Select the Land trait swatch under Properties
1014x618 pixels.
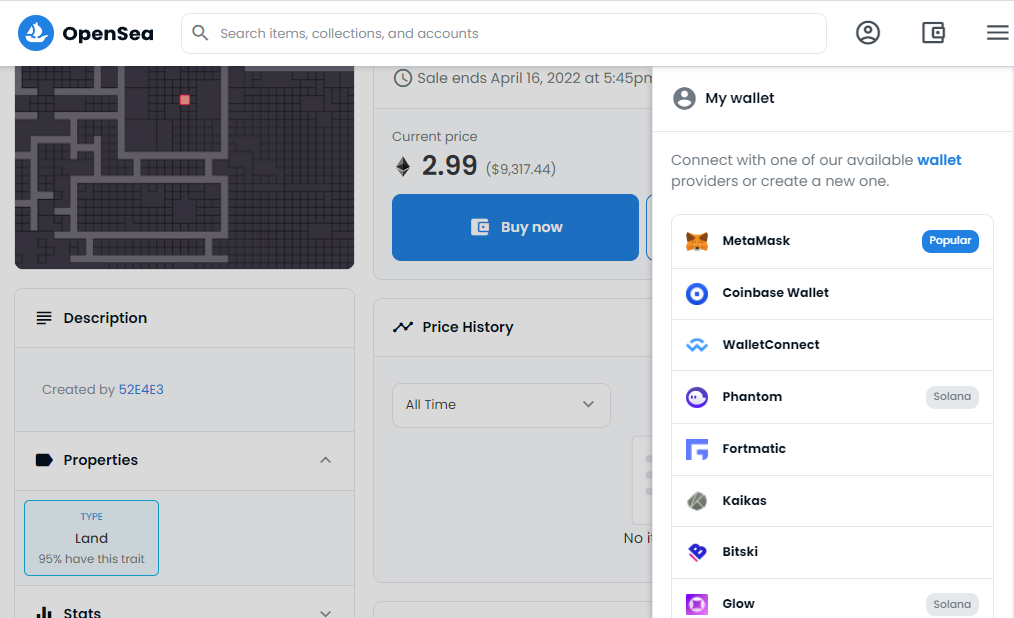tap(91, 538)
